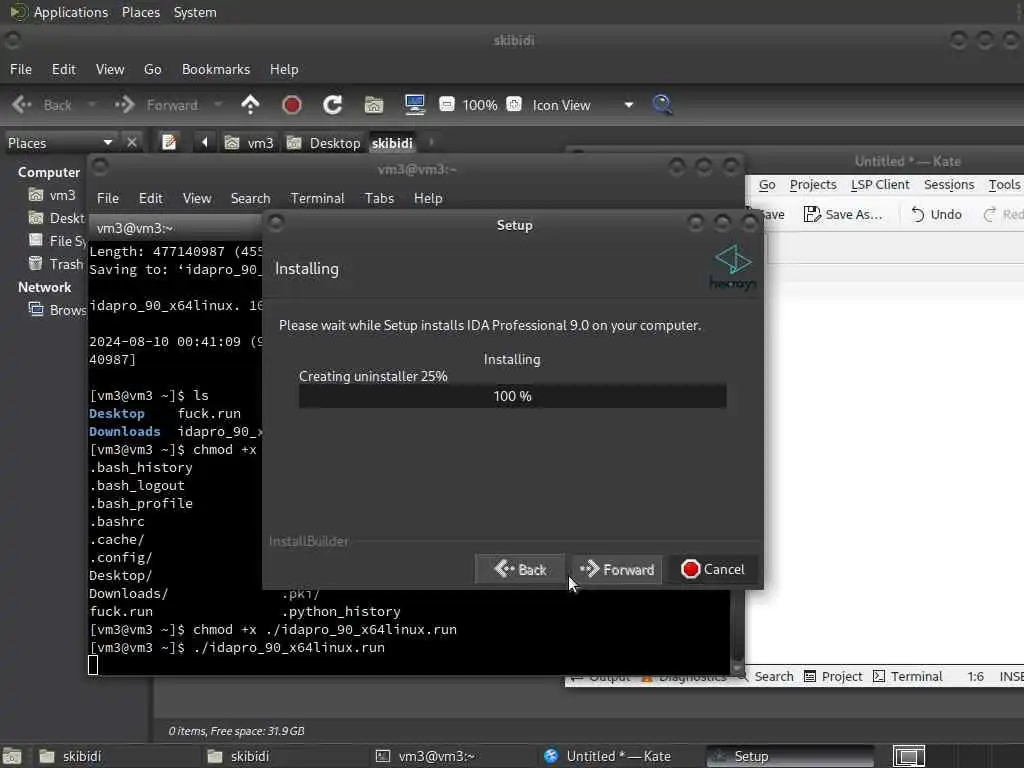Viewport: 1024px width, 768px height.
Task: Click Back button in Setup dialog
Action: [520, 569]
